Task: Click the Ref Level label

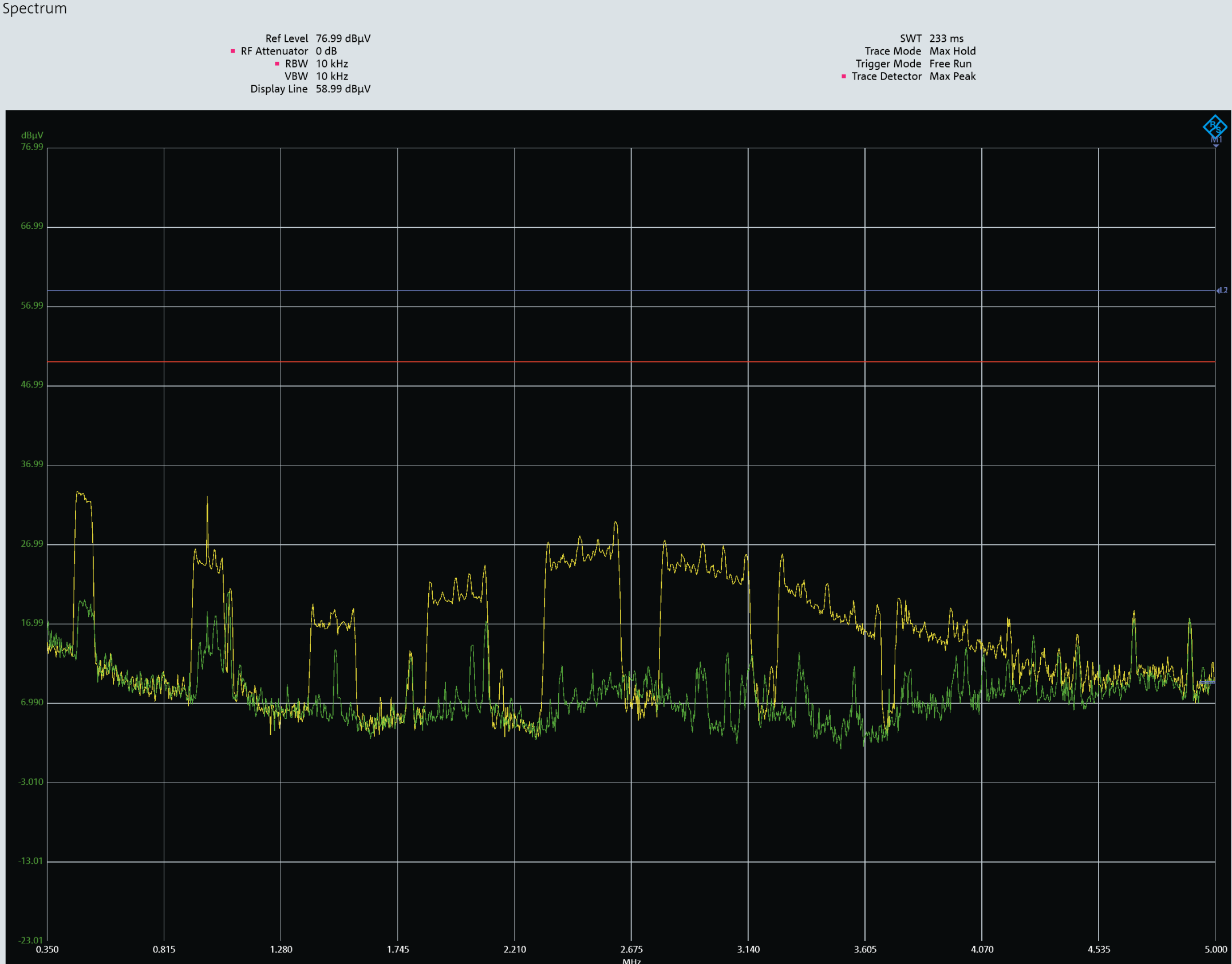Action: pos(286,38)
